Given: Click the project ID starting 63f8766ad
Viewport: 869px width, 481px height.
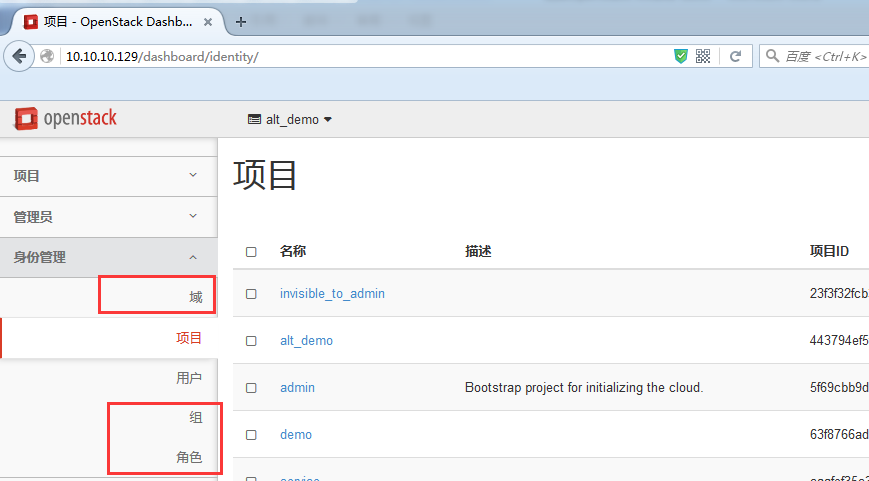Looking at the screenshot, I should click(839, 434).
